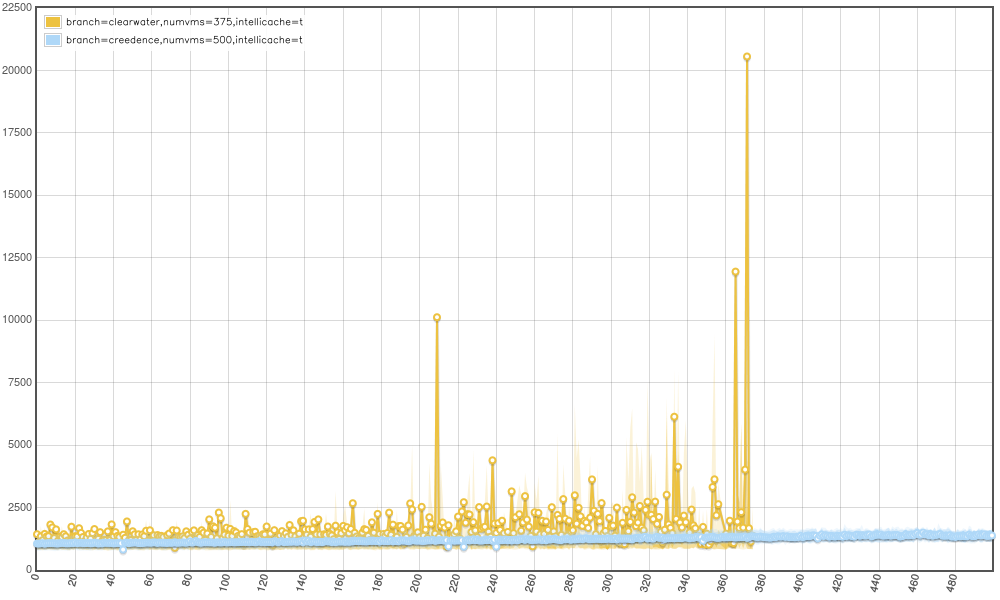Click the y-axis label 5000

pos(18,445)
